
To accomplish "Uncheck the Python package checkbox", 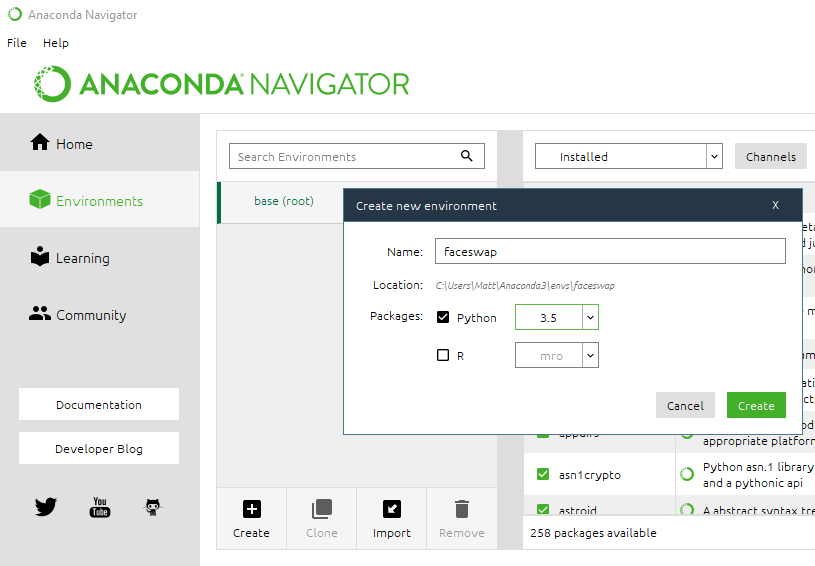I will click(x=443, y=317).
